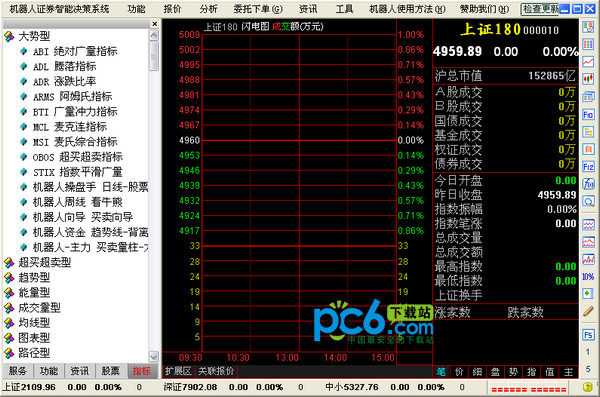Open the 赞助我们(H) menu item
Viewport: 600px width, 397px height.
(485, 9)
